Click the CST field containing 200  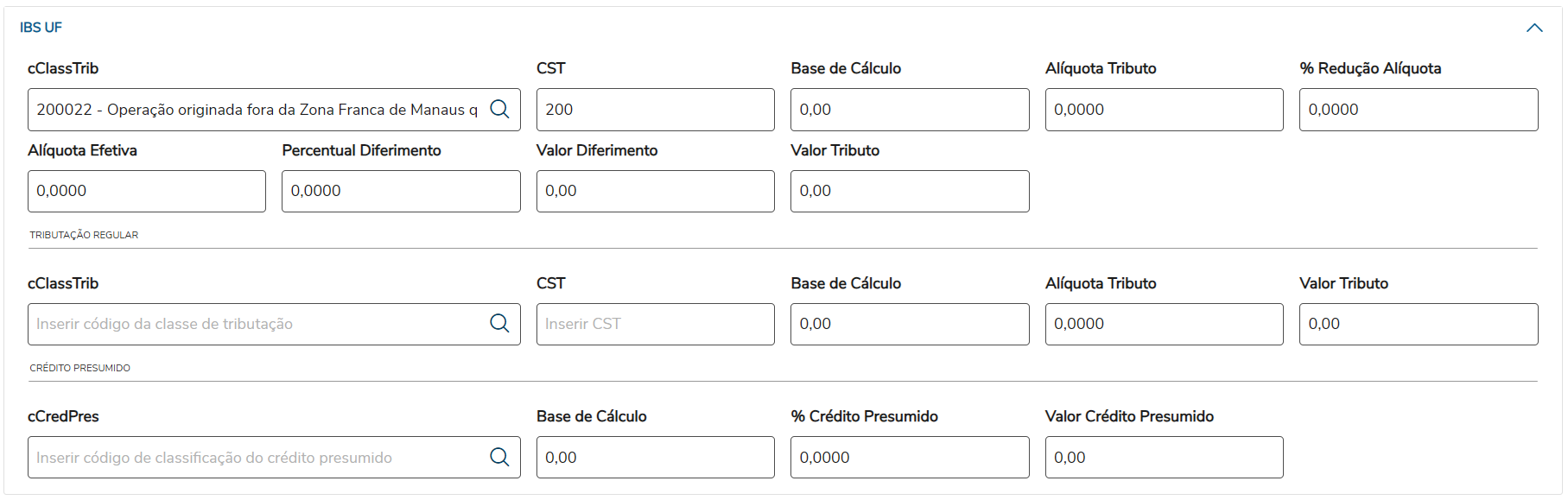click(x=655, y=110)
